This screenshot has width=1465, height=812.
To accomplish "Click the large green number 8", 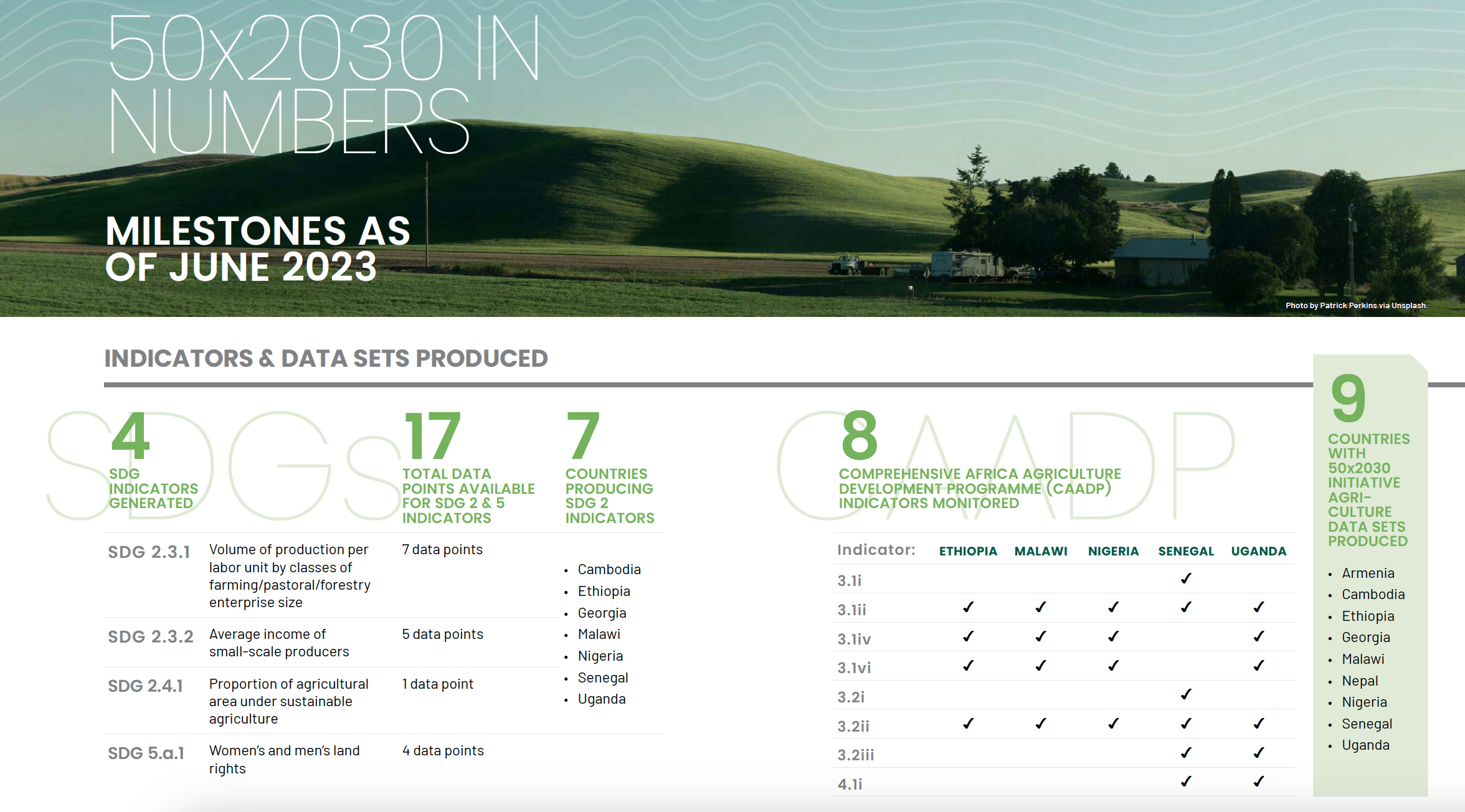I will (x=859, y=435).
